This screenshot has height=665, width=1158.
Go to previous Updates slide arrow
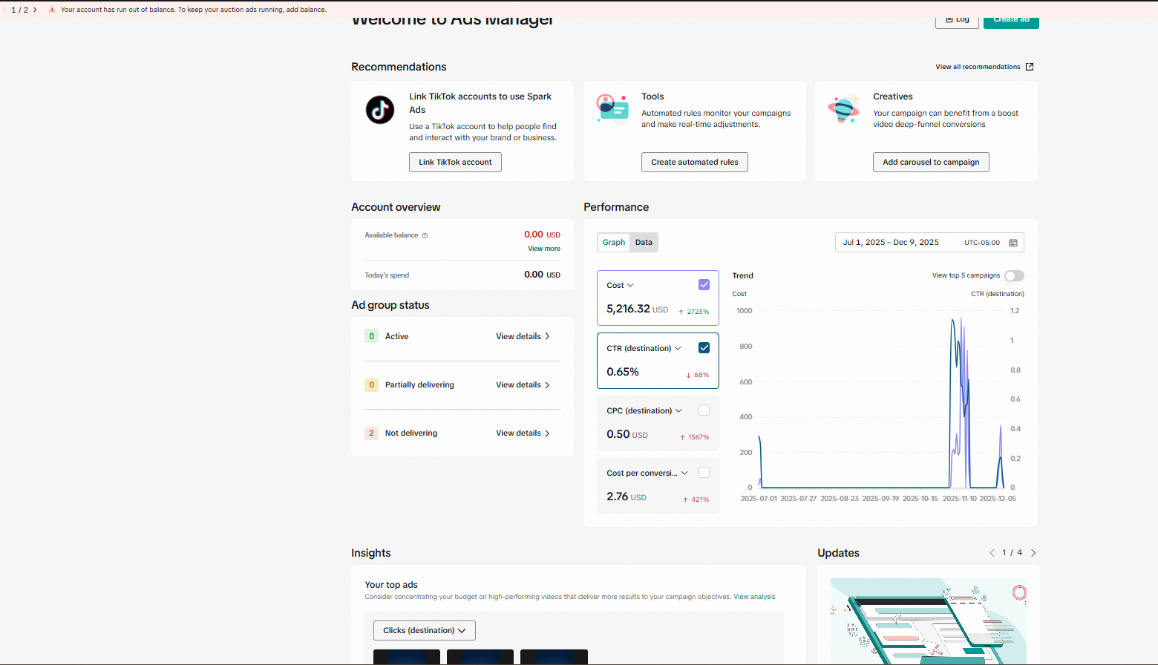[992, 553]
